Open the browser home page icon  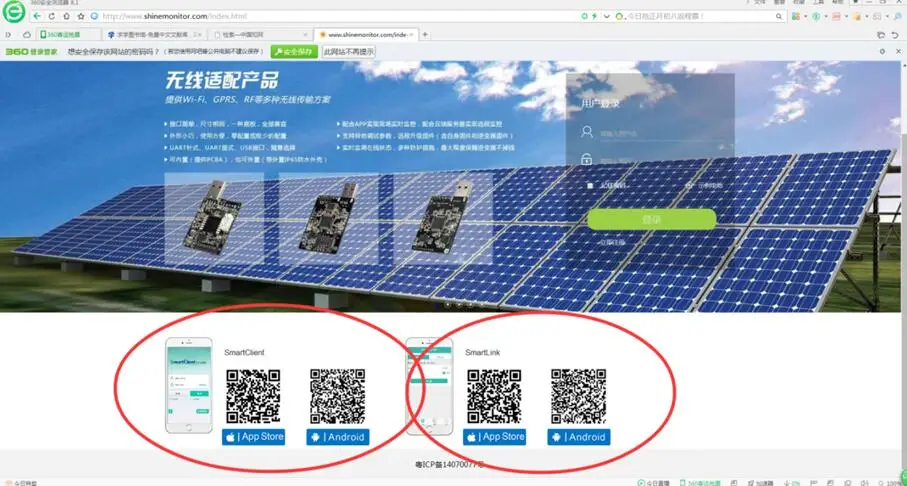pos(67,16)
